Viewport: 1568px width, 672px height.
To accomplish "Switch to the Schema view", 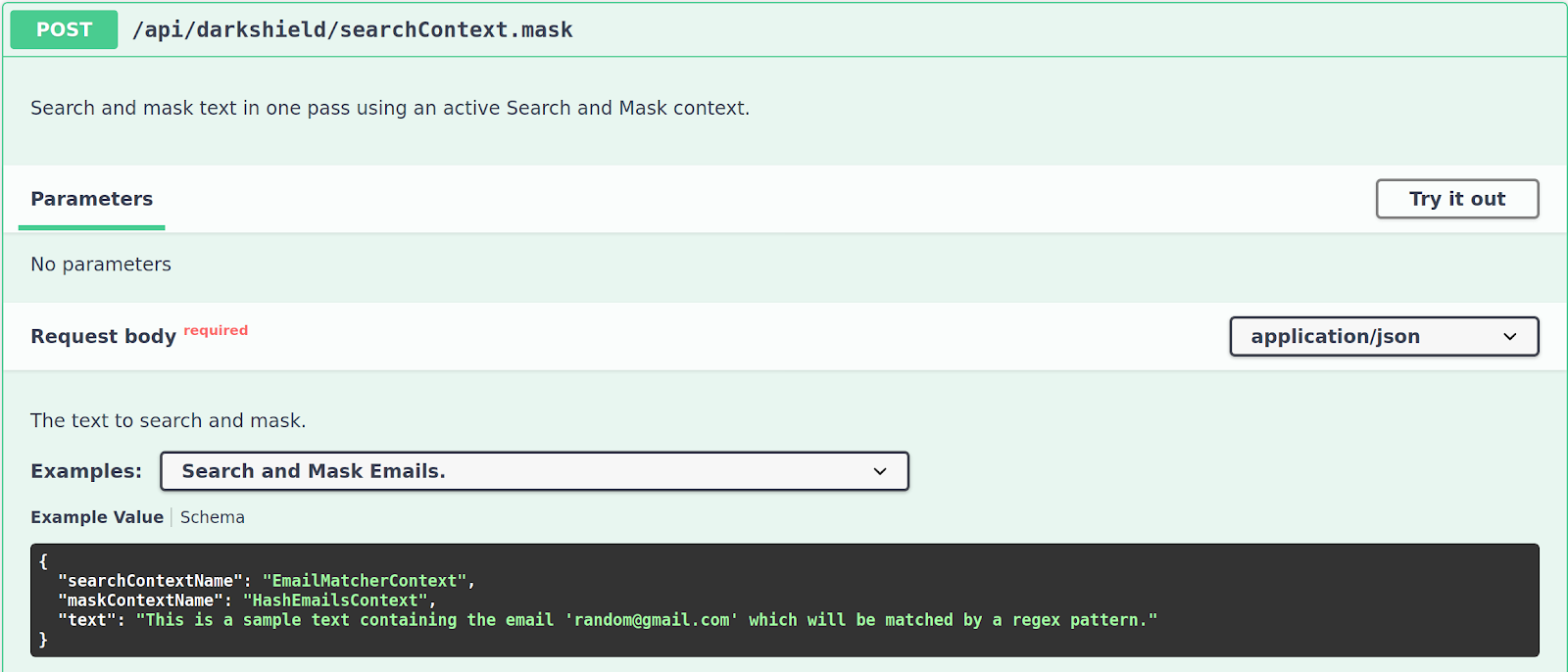I will coord(213,517).
